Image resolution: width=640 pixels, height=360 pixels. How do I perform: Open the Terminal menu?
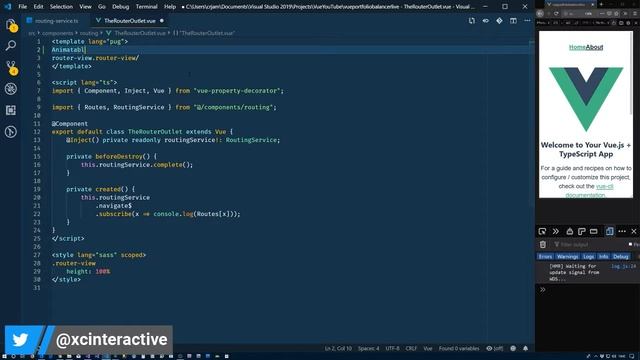147,7
